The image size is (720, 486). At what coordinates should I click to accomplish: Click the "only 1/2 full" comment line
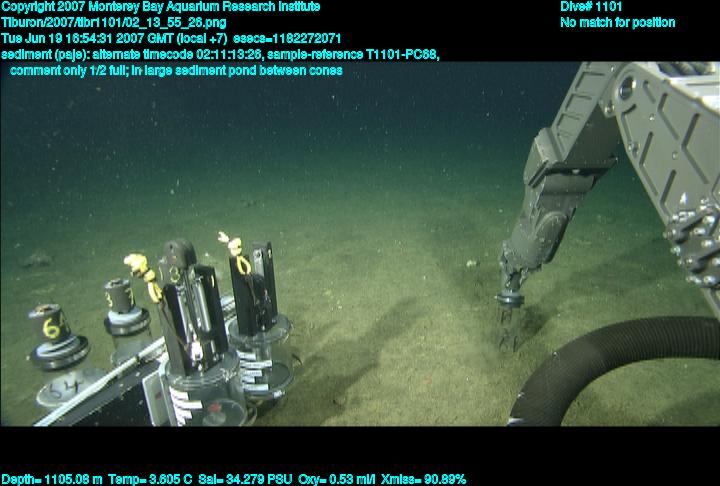pyautogui.click(x=176, y=70)
